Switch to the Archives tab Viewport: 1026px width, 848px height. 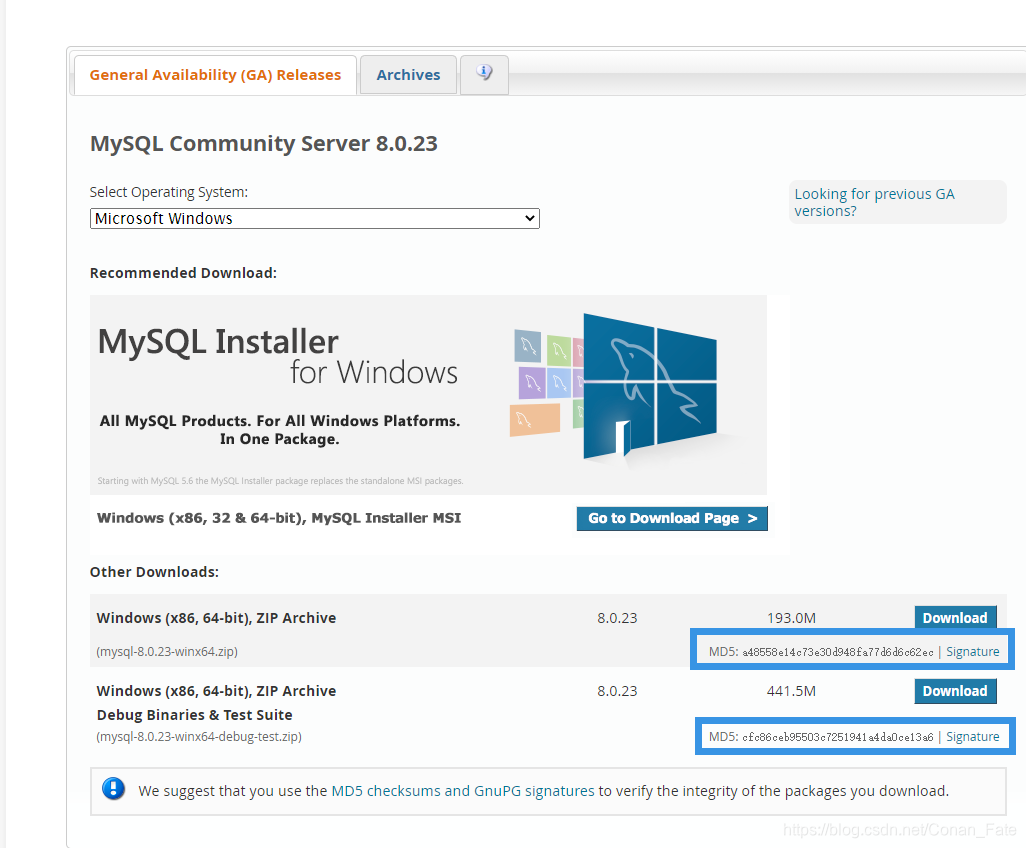coord(408,75)
